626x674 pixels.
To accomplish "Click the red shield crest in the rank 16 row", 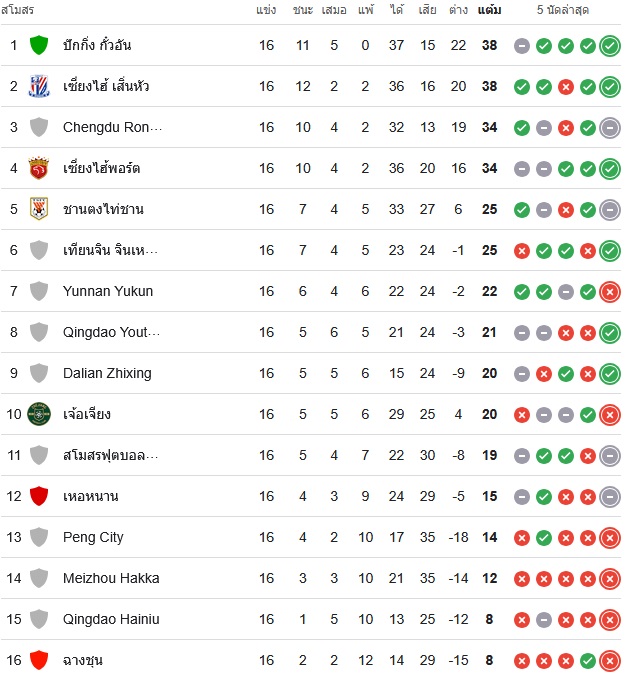I will pos(39,660).
